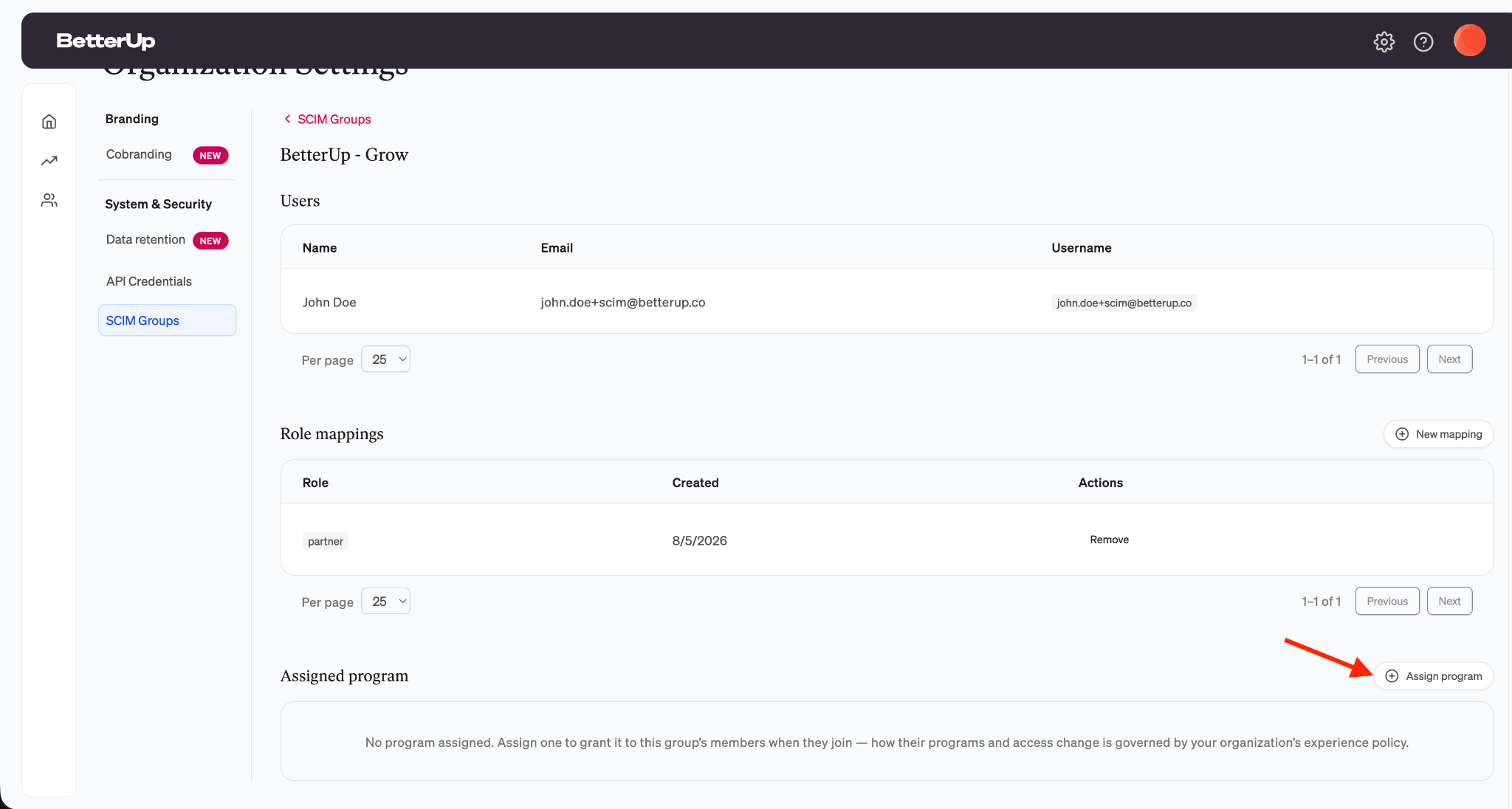Image resolution: width=1512 pixels, height=809 pixels.
Task: Click the NEW badge next to Cobranding
Action: pos(210,156)
